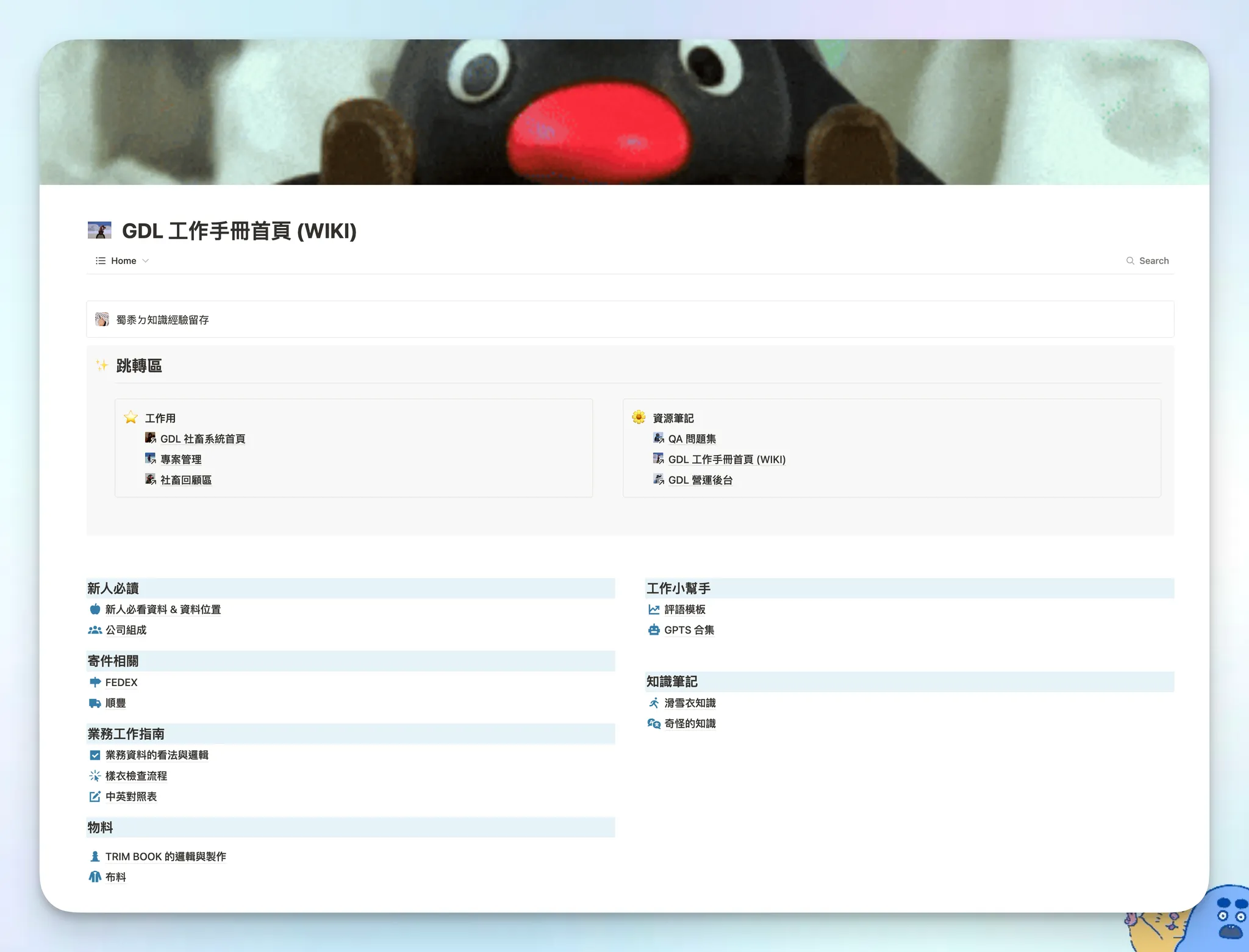Open 公司組成 page
Viewport: 1249px width, 952px height.
(x=126, y=631)
